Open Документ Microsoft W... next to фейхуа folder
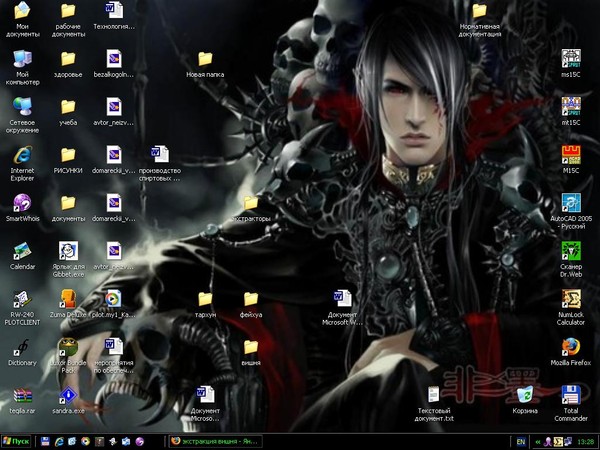Screen dimensions: 600x450 (x=342, y=308)
